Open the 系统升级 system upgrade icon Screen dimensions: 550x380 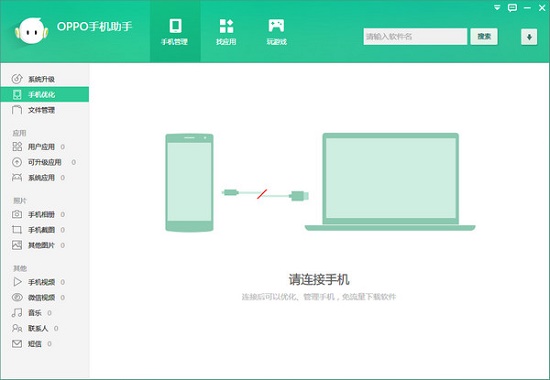17,79
